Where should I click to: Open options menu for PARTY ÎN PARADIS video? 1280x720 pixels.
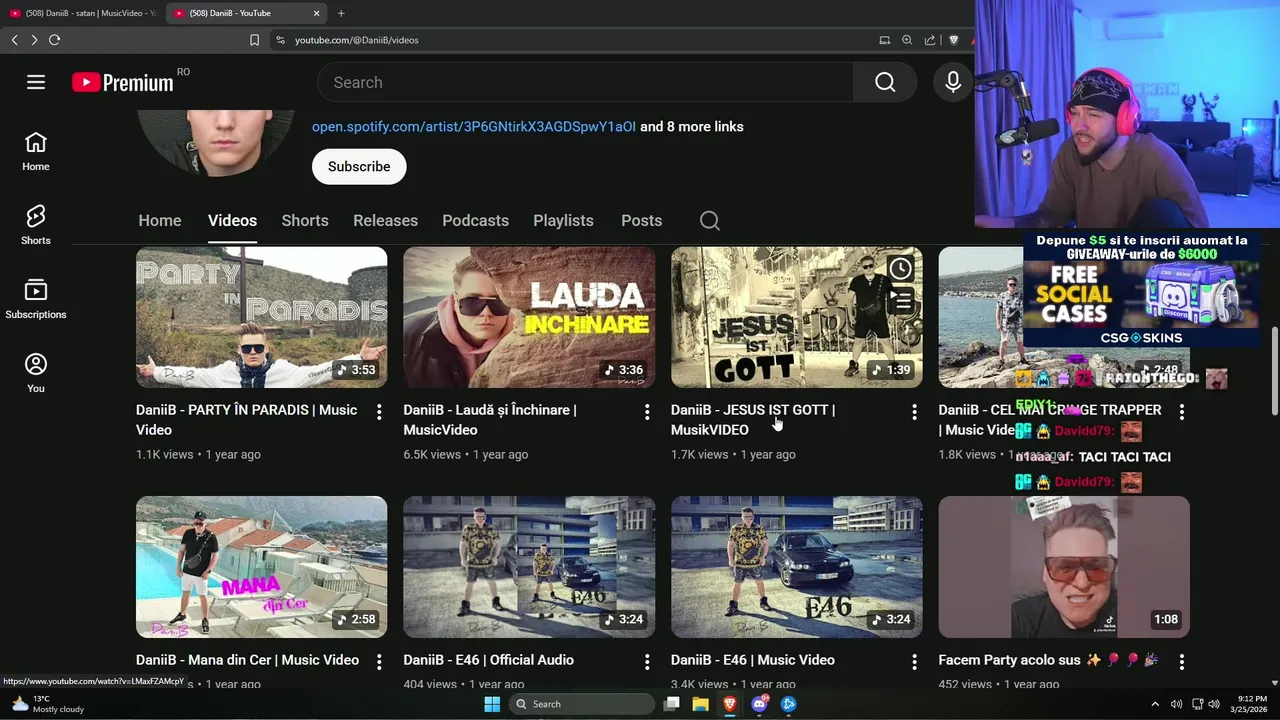tap(379, 412)
